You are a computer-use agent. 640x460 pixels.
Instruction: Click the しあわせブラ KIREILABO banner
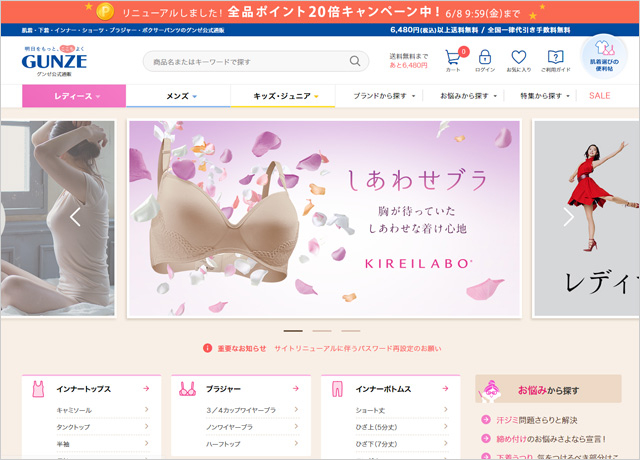[x=324, y=219]
